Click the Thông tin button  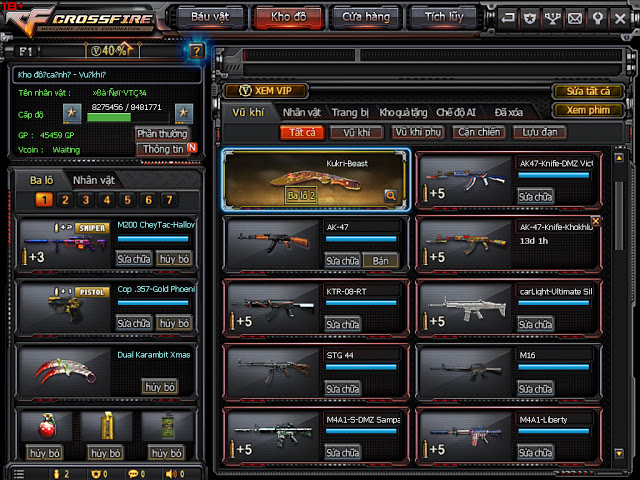[x=162, y=149]
